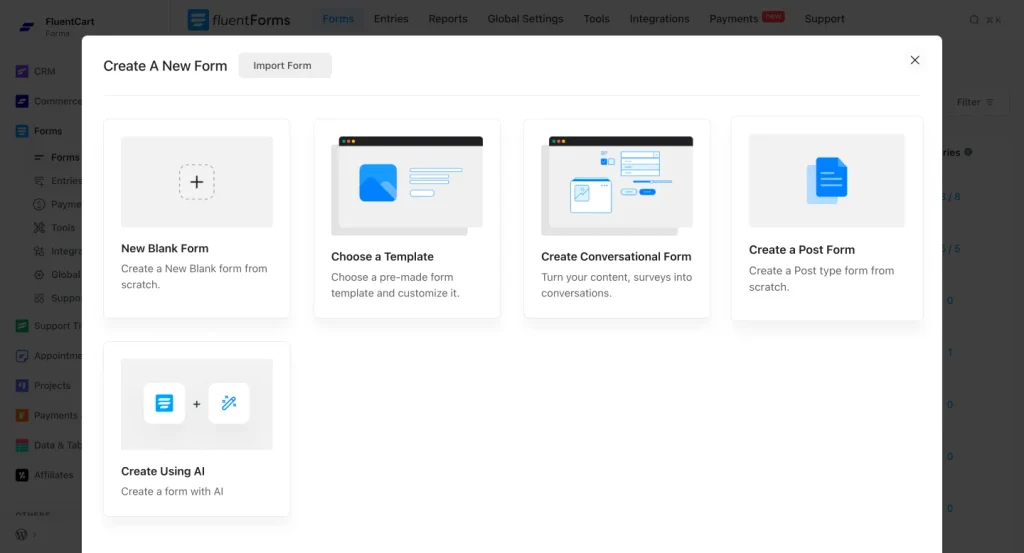Open the Integrations sub-item icon in sidebar
Viewport: 1024px width, 553px height.
39,251
